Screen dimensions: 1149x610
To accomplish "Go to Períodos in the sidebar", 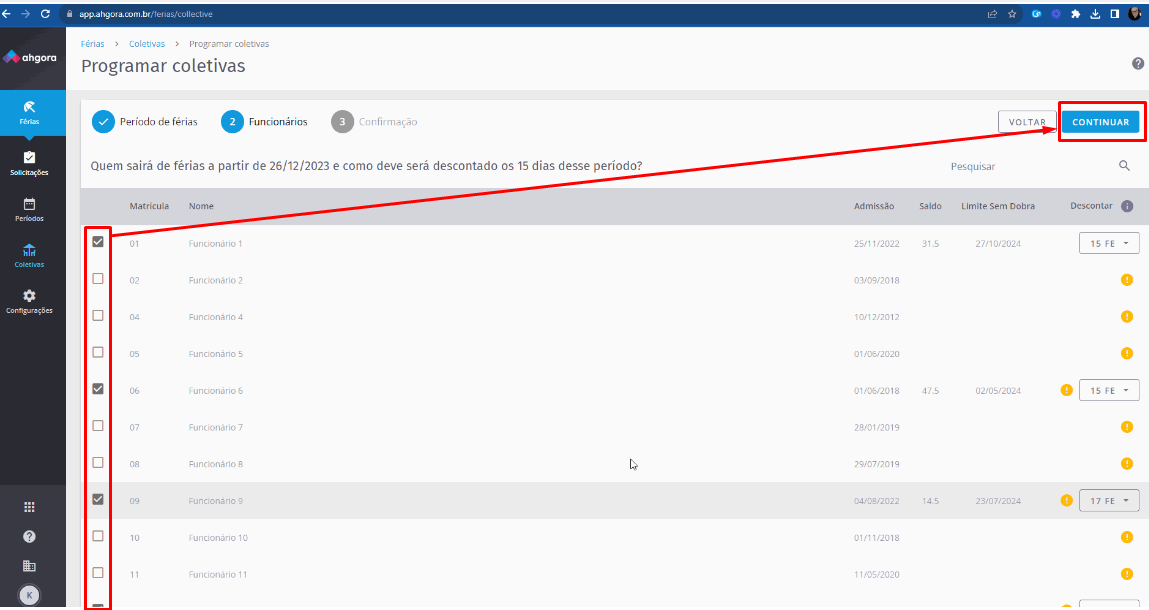I will (29, 209).
